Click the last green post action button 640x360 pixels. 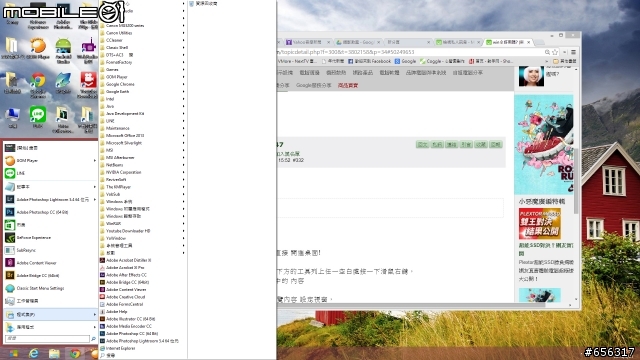tap(496, 144)
